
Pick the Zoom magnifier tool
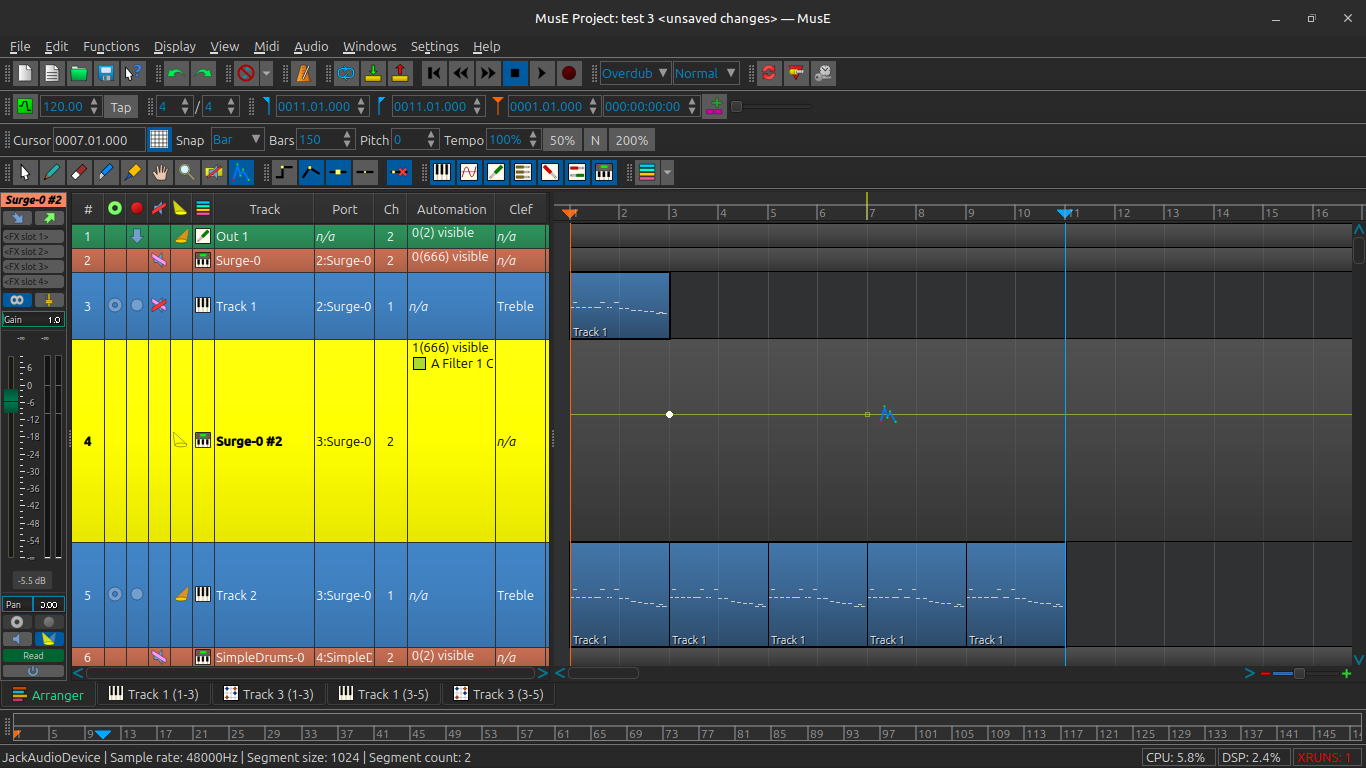(187, 173)
